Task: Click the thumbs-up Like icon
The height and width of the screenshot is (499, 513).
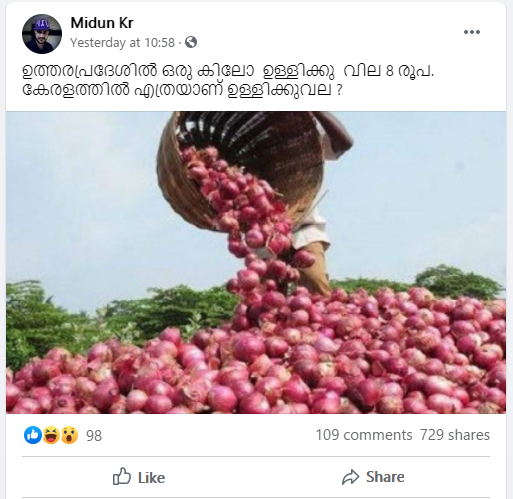Action: pos(122,476)
